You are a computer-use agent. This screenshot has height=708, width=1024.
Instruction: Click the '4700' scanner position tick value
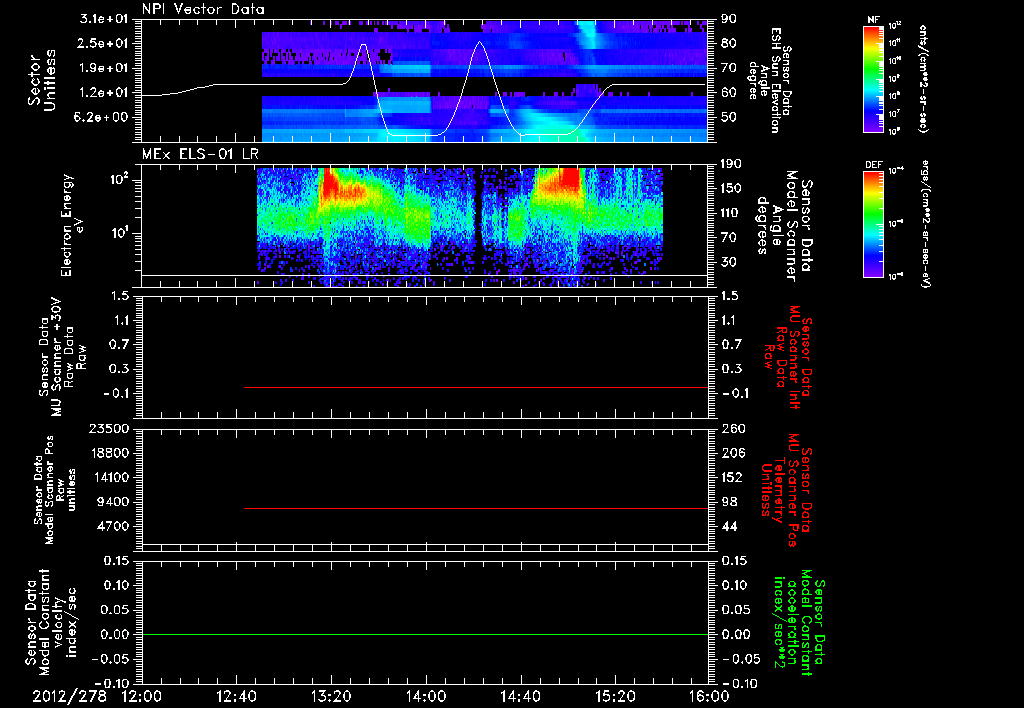112,526
